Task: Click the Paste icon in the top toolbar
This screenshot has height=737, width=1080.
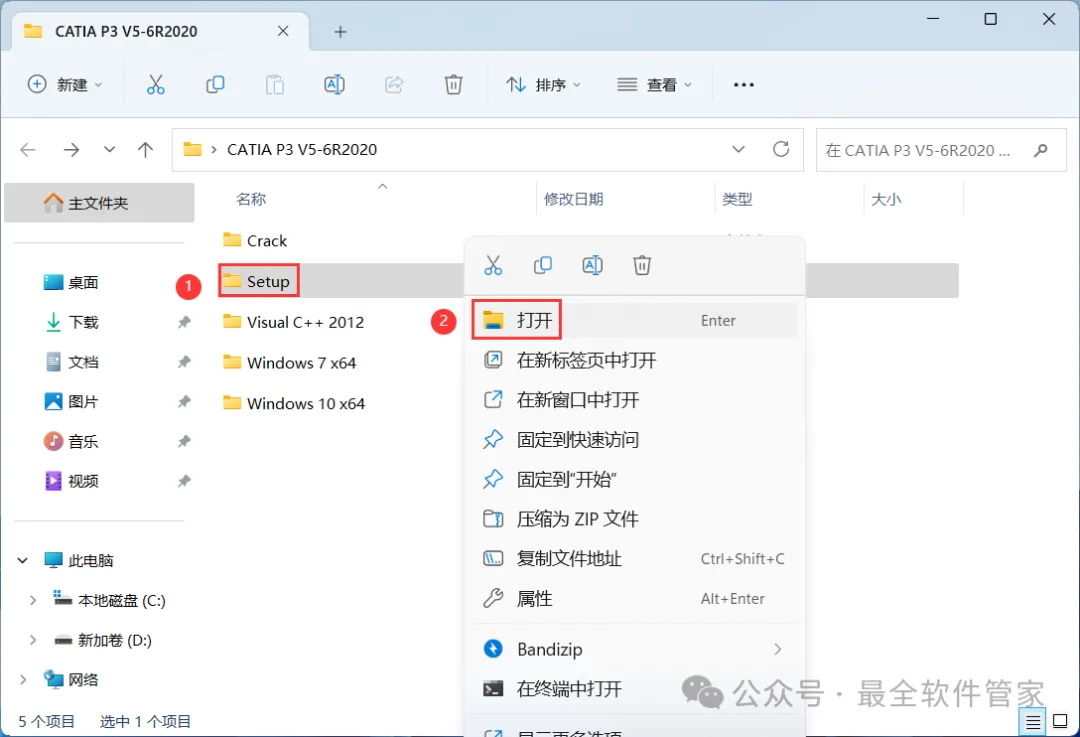Action: pos(275,85)
